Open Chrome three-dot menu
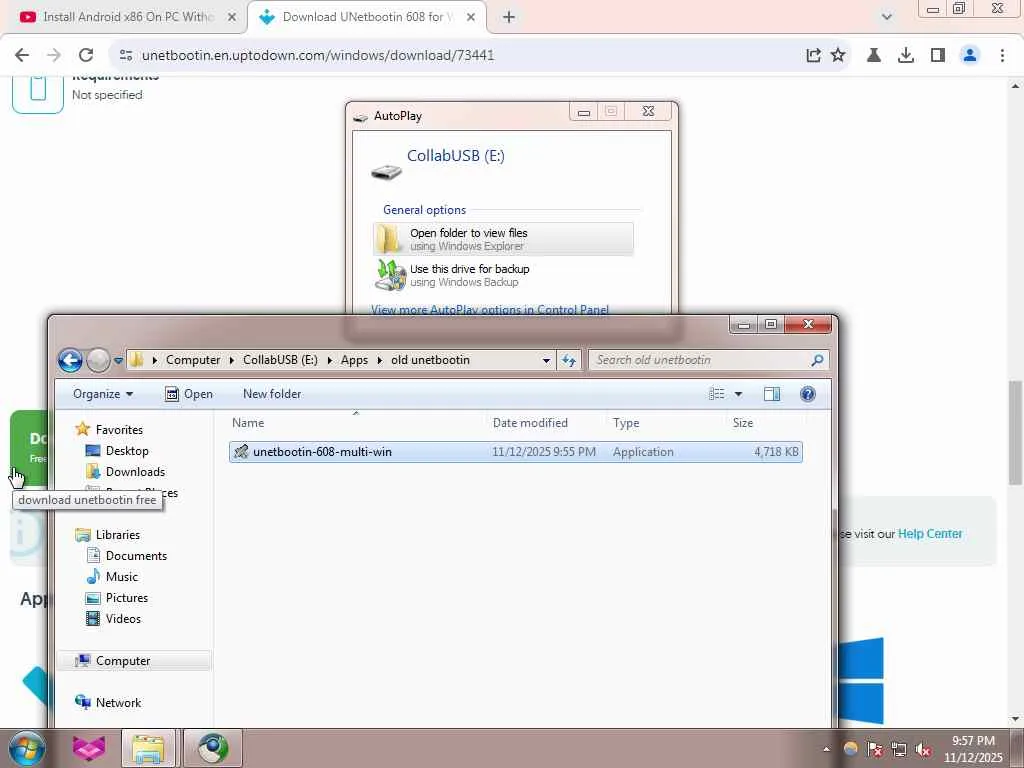 tap(1002, 56)
